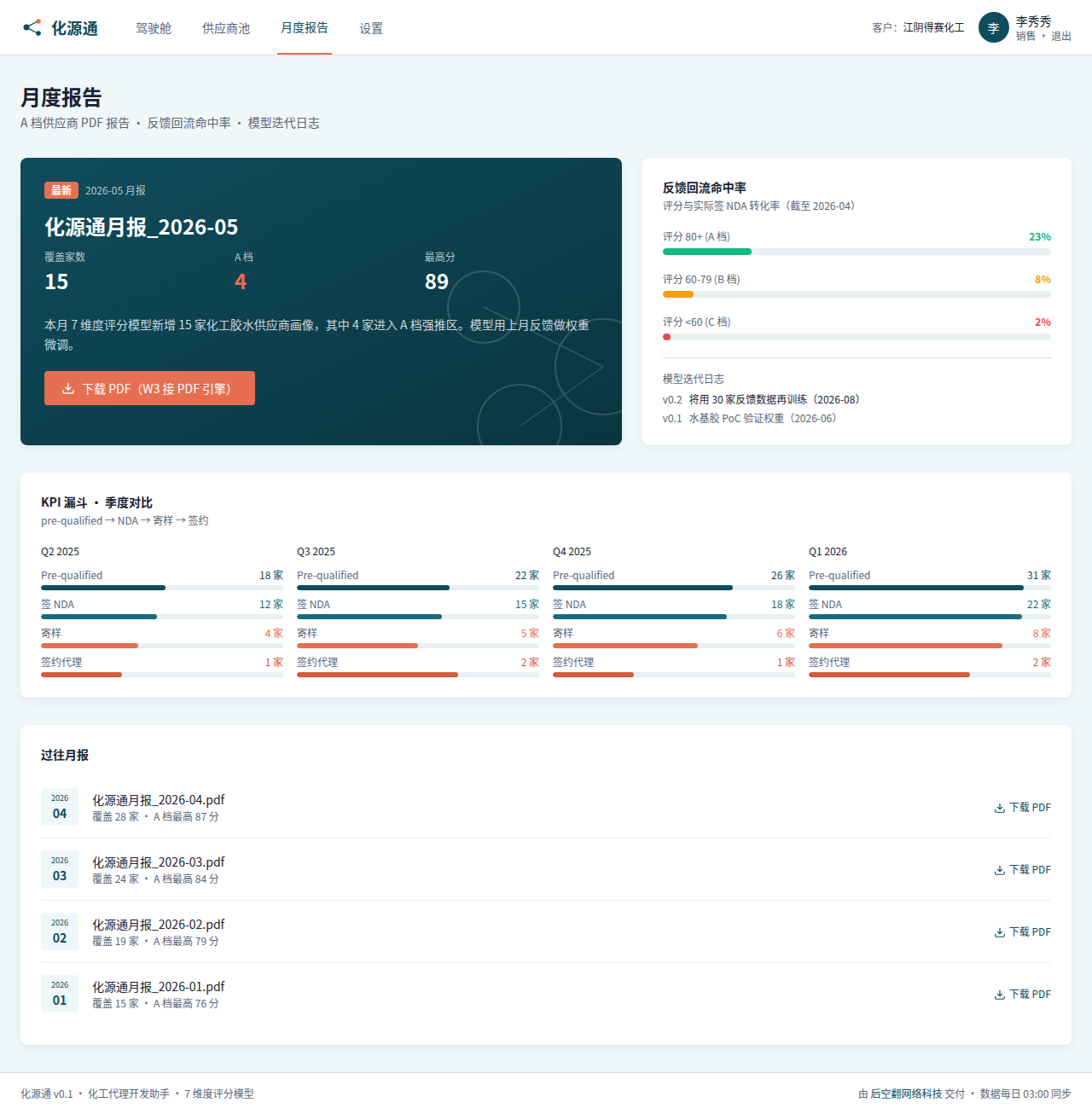The width and height of the screenshot is (1092, 1114).
Task: Click 覆盖 15 家 · A 档最高 76 分
Action: (155, 1003)
